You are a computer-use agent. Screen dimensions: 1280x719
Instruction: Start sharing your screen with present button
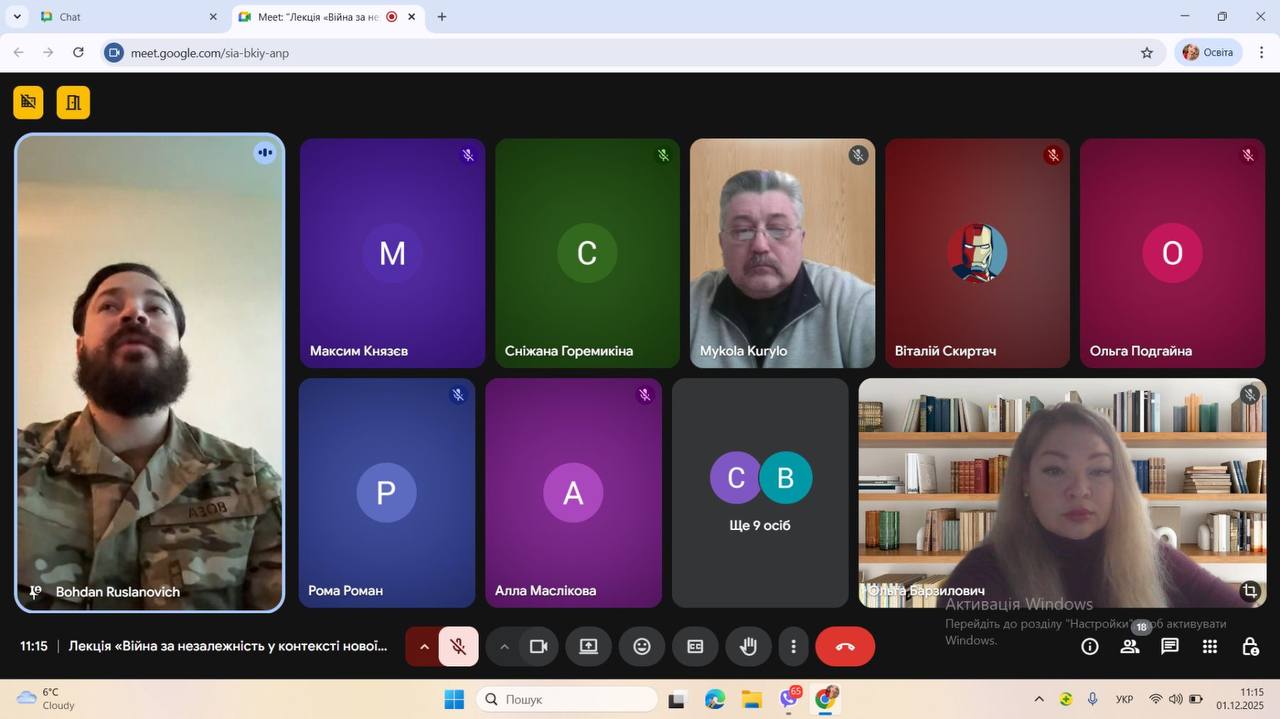click(588, 647)
